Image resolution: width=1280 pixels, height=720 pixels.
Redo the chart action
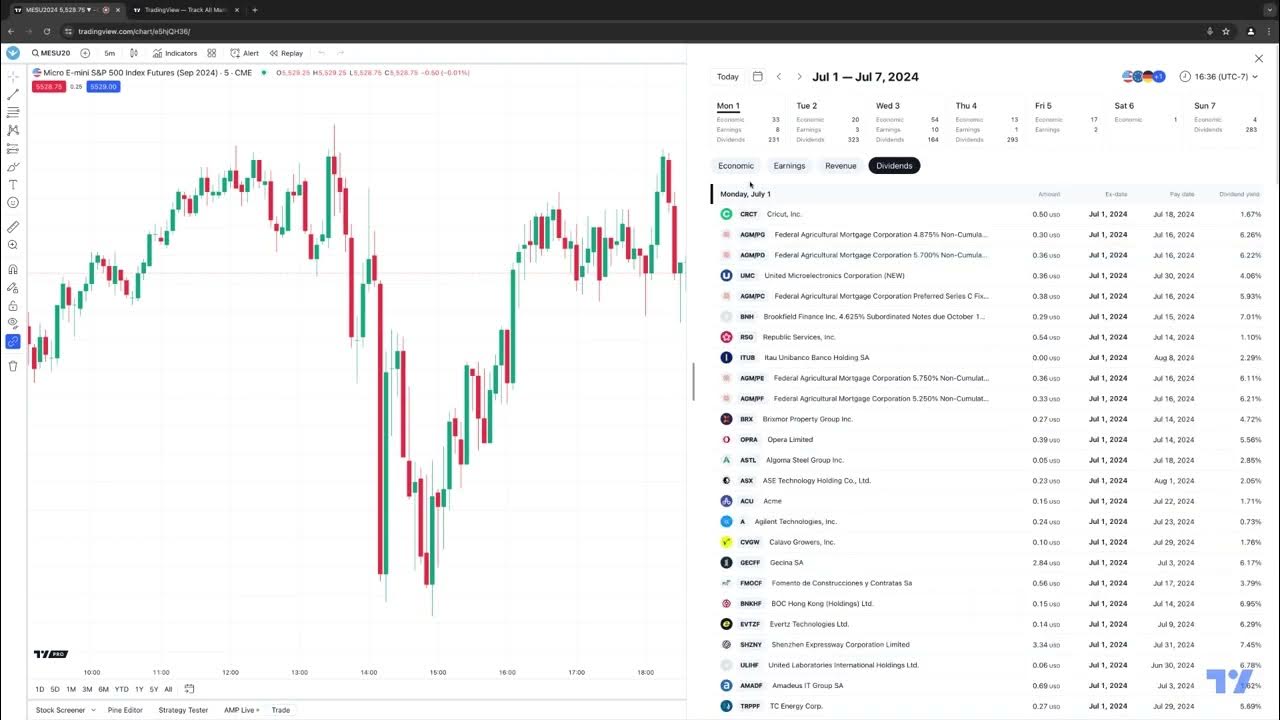click(x=340, y=53)
